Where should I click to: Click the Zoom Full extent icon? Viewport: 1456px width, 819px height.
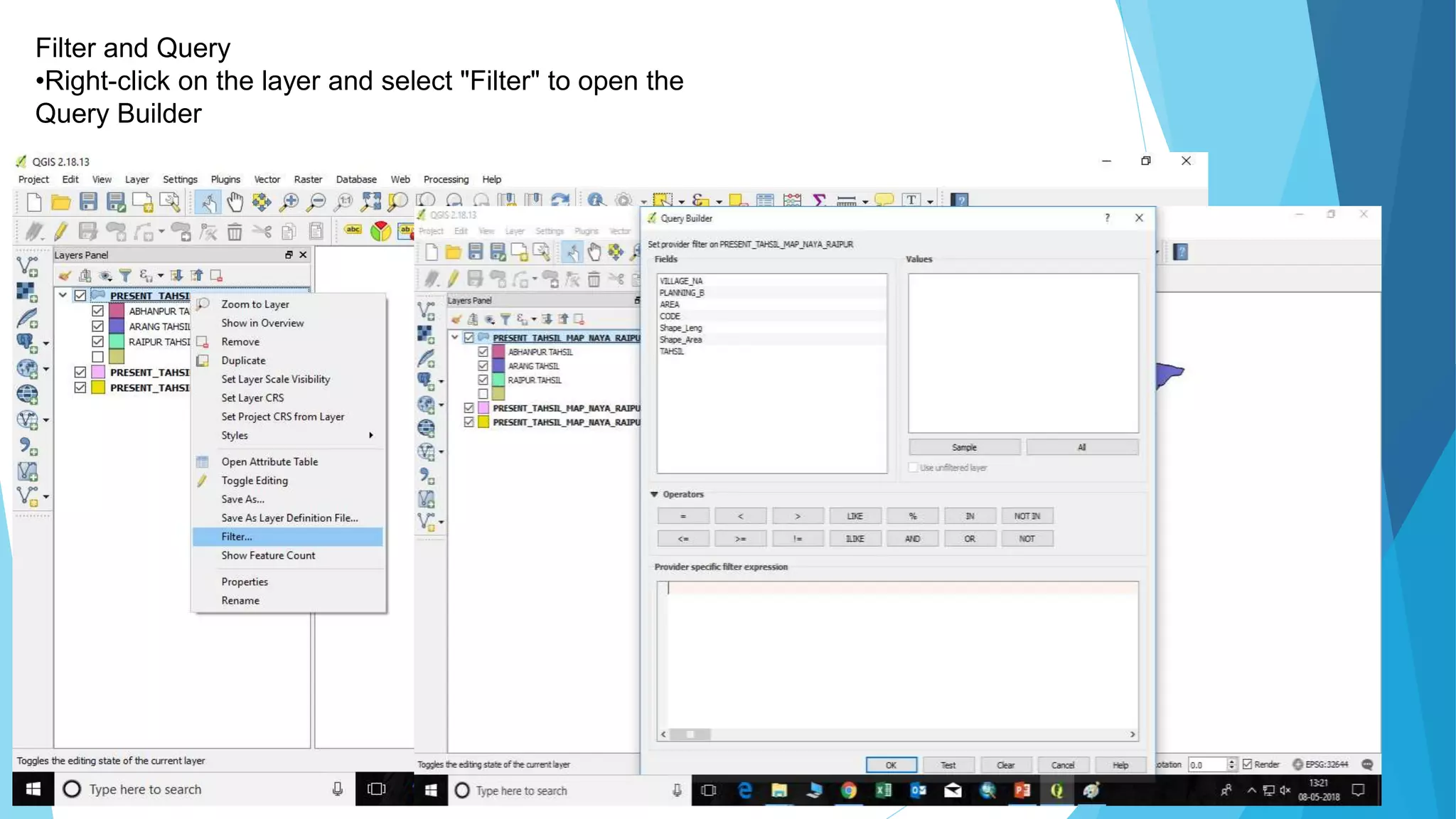pyautogui.click(x=370, y=203)
